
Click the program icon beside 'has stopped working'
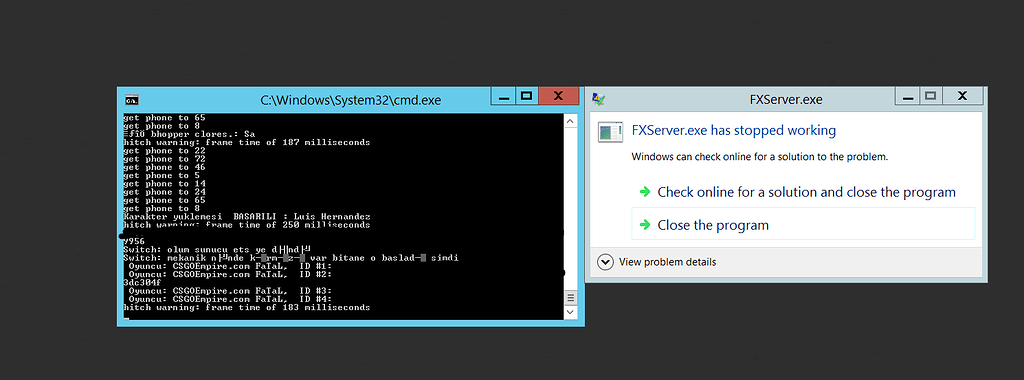pyautogui.click(x=610, y=132)
